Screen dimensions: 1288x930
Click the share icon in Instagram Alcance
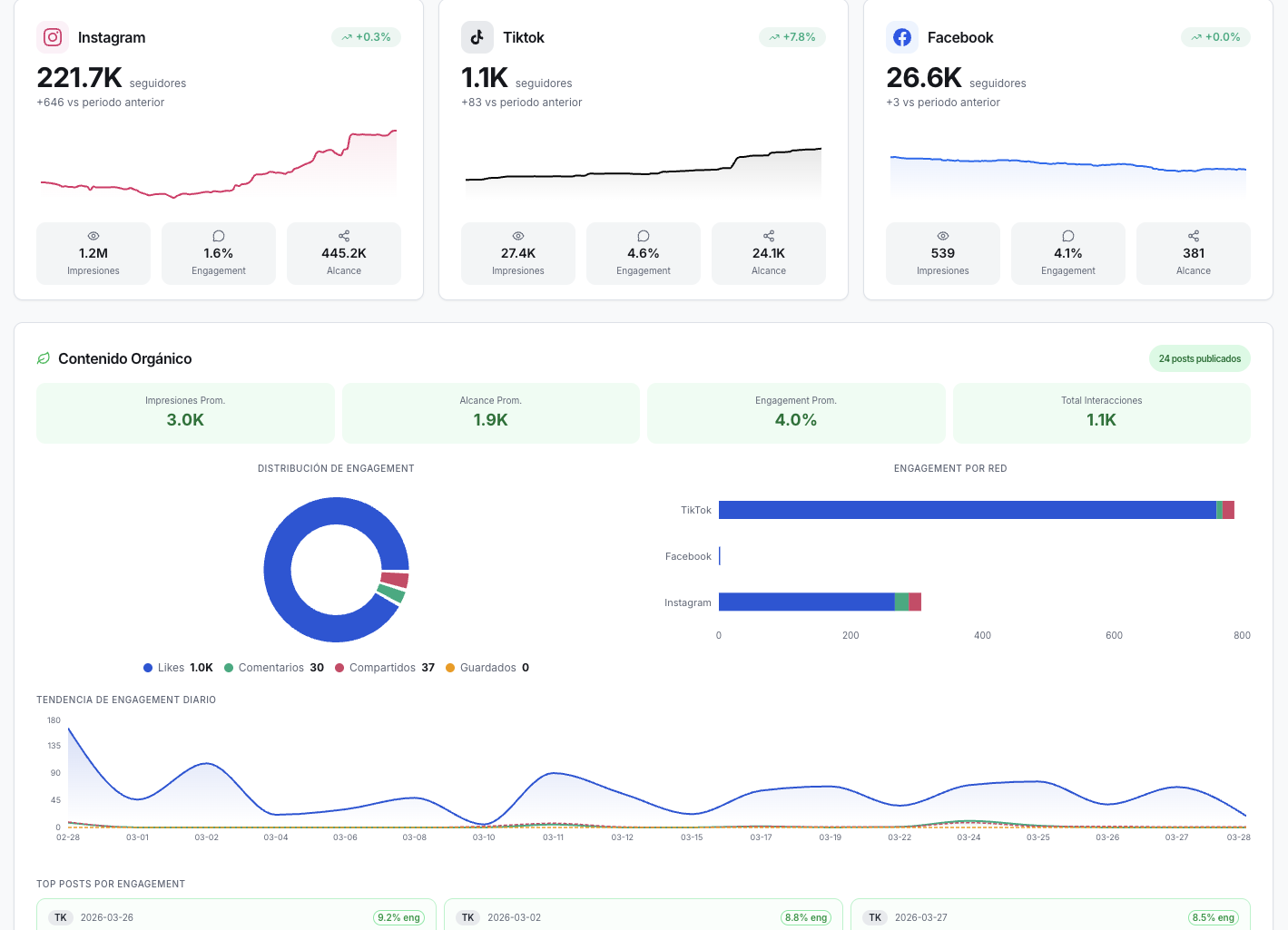344,236
